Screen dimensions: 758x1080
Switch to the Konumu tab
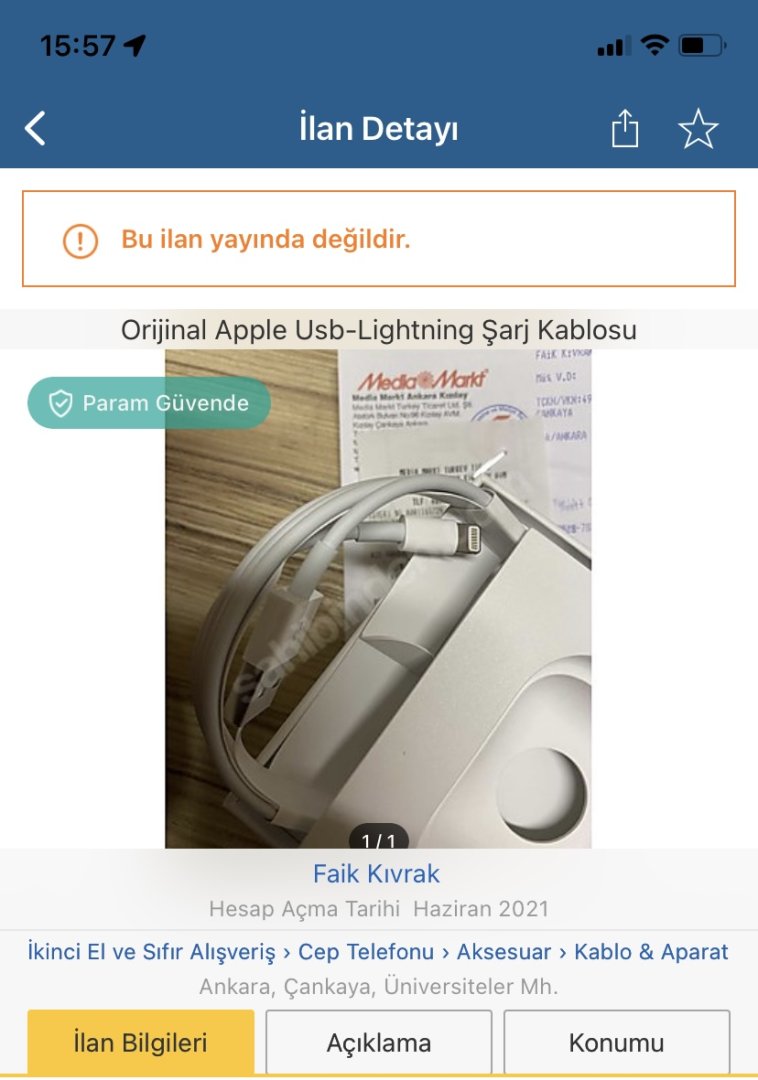tap(616, 1042)
